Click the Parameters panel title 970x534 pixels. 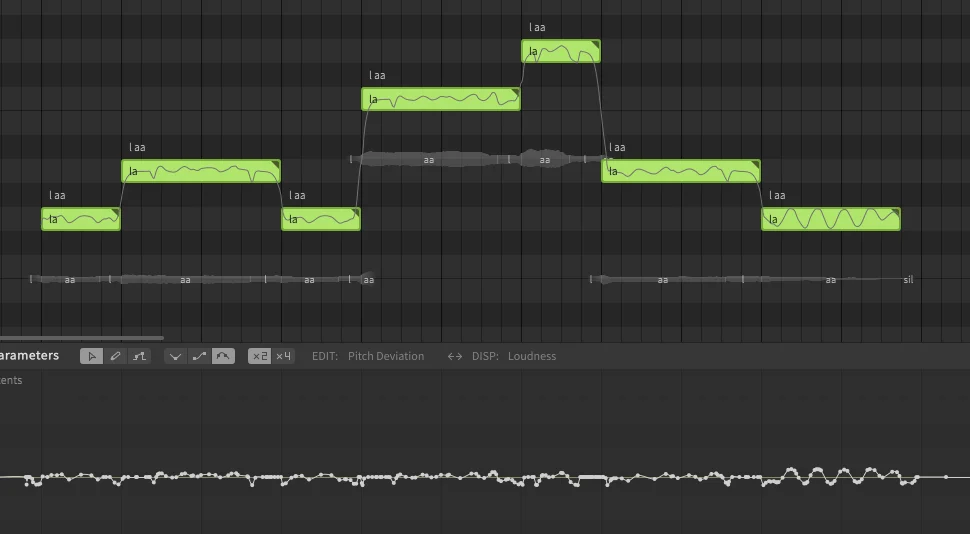[29, 356]
